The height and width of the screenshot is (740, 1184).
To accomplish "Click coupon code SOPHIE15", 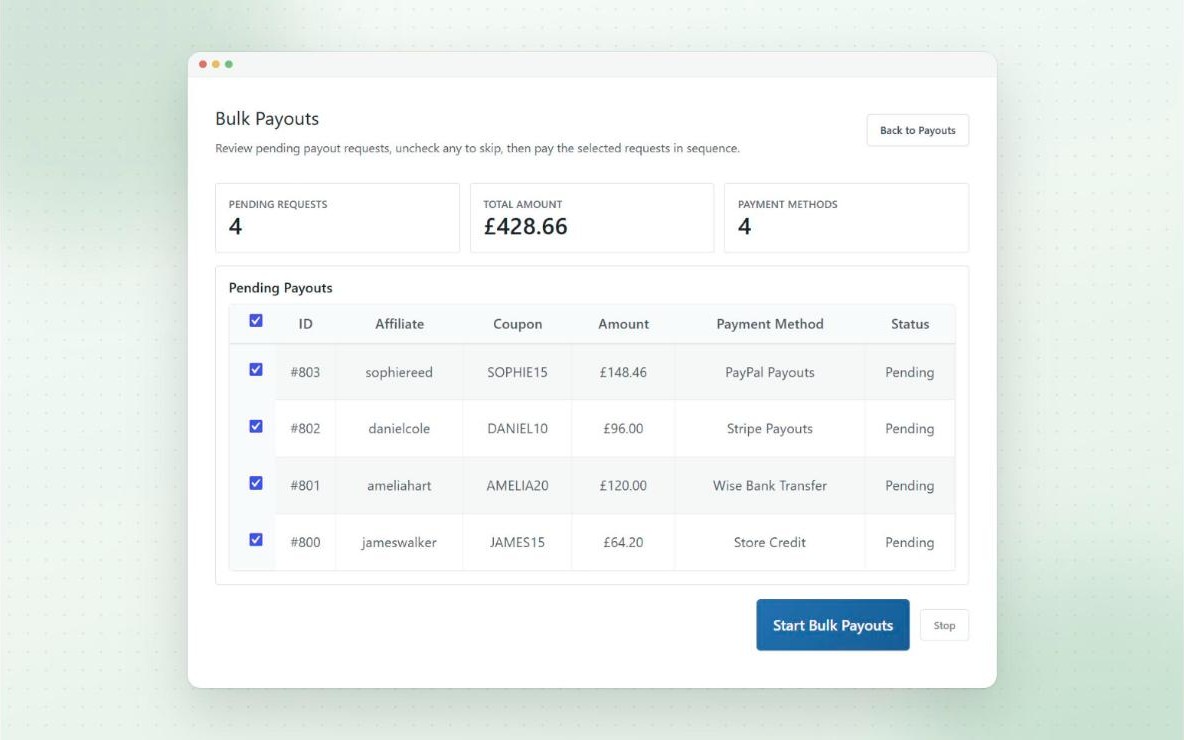I will point(517,372).
